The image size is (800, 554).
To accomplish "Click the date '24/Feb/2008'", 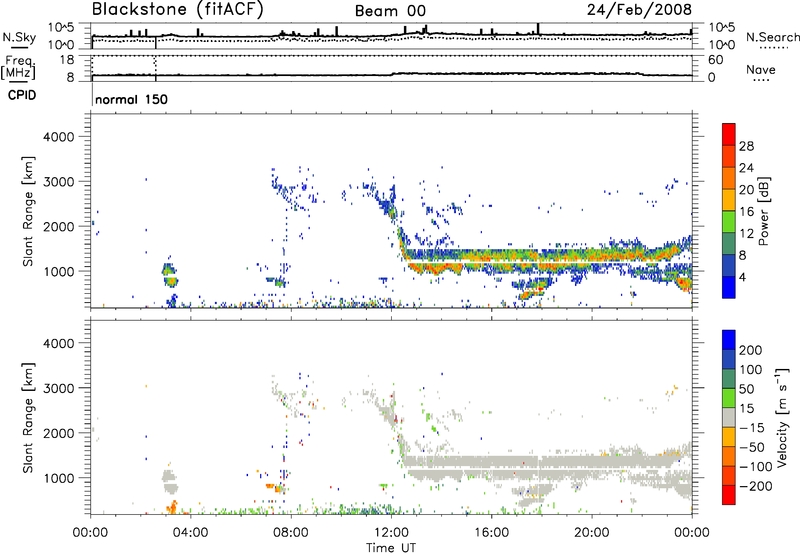I will point(639,10).
